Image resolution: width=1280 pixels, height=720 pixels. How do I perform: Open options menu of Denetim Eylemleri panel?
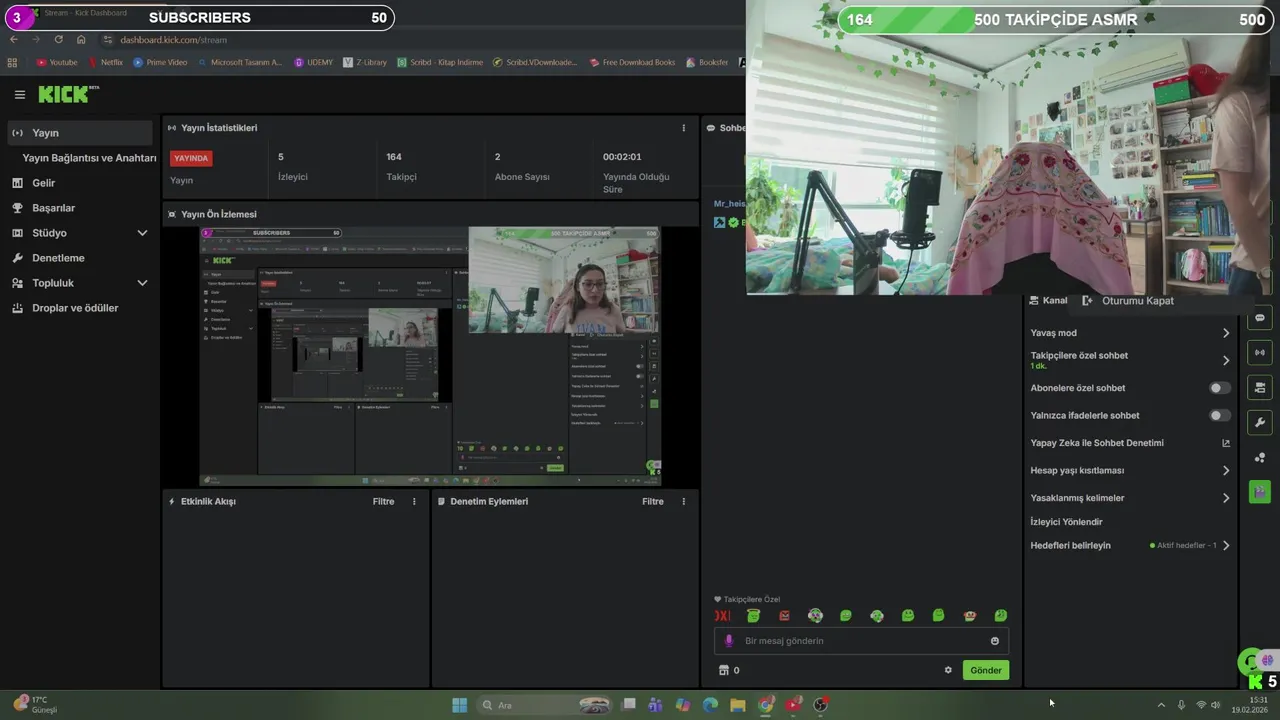[x=684, y=501]
